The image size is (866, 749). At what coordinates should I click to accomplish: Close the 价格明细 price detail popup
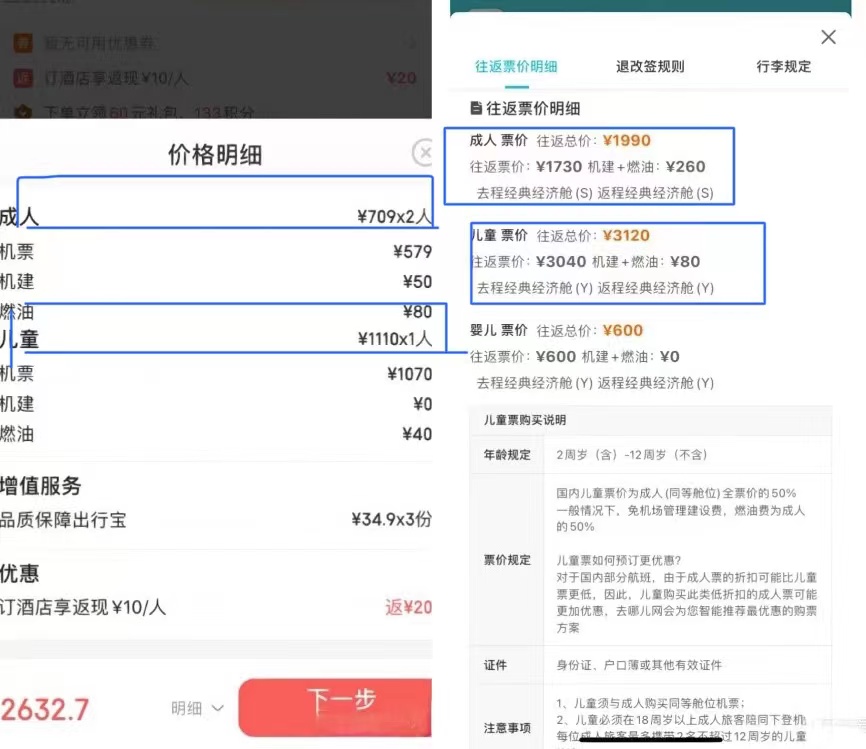click(423, 153)
